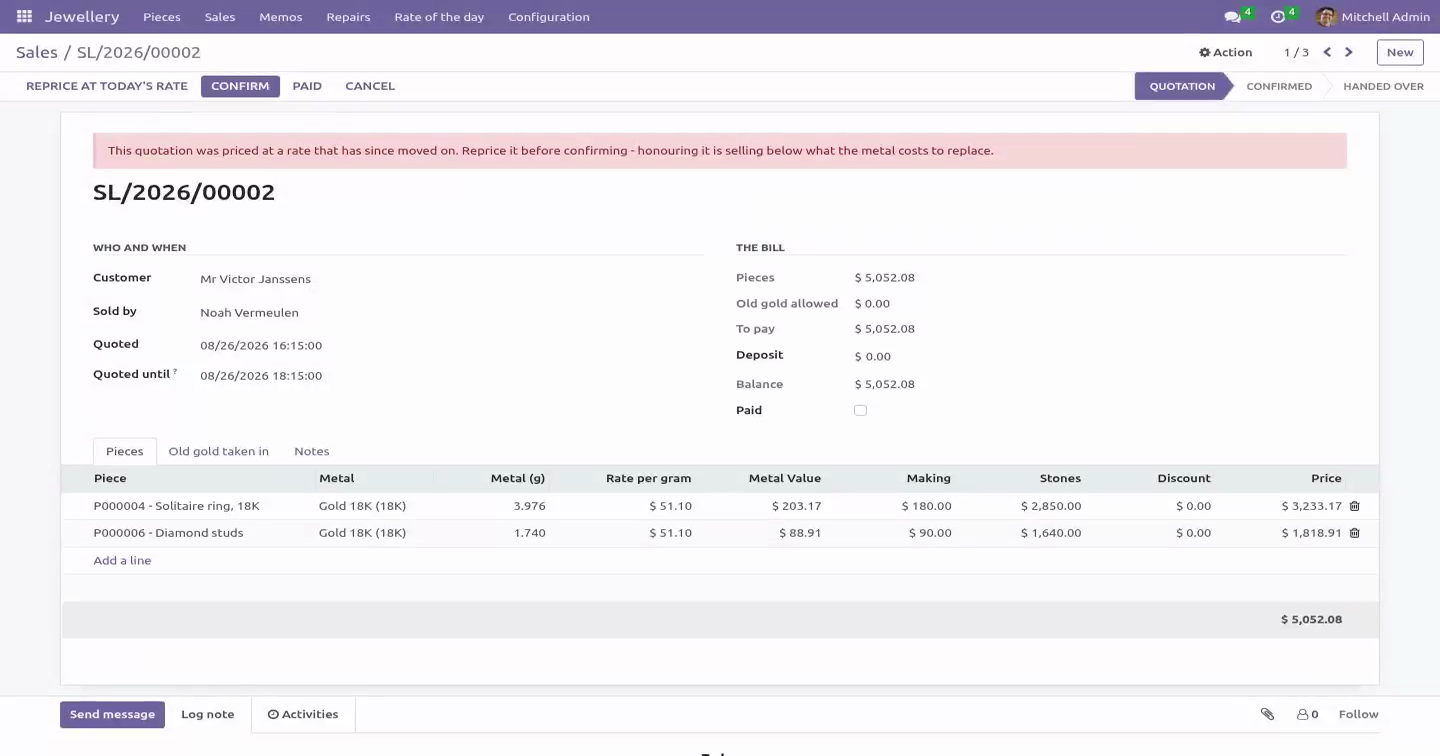1440x756 pixels.
Task: Click Add a line link
Action: point(122,561)
